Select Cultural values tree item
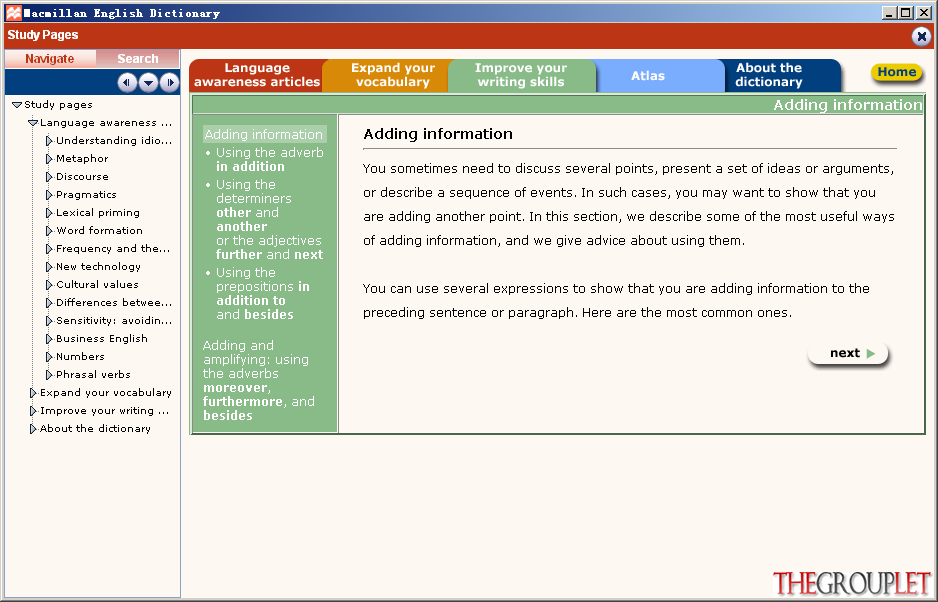This screenshot has width=938, height=602. pos(97,284)
